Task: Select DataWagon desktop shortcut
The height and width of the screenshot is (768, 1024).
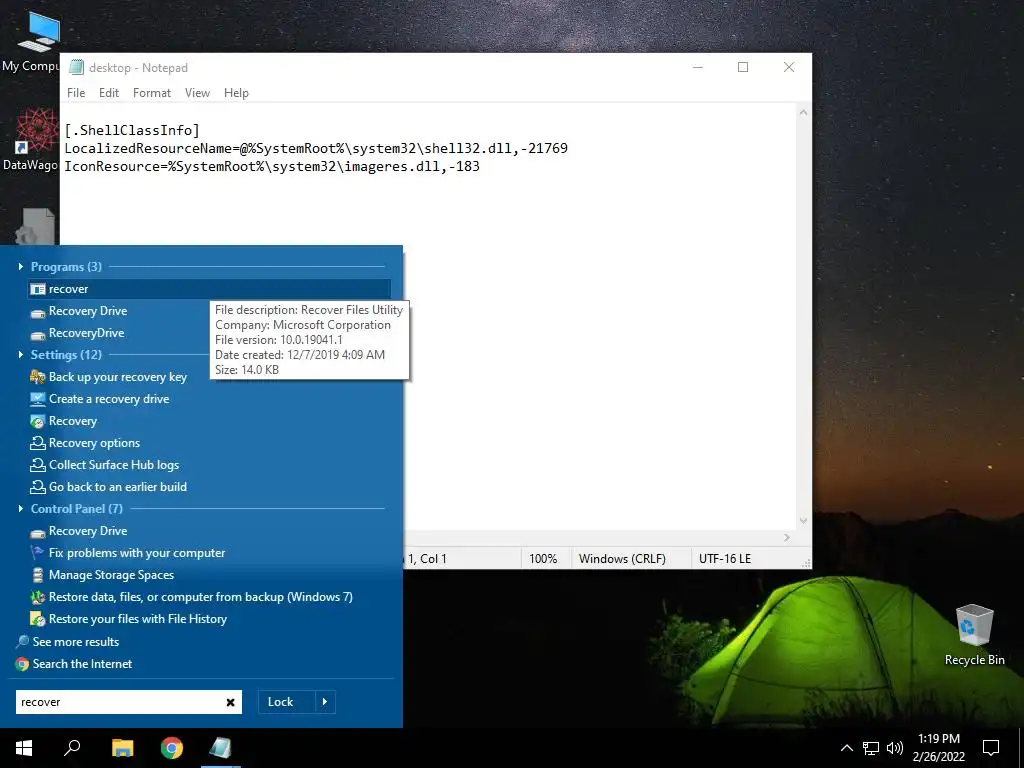Action: click(31, 140)
